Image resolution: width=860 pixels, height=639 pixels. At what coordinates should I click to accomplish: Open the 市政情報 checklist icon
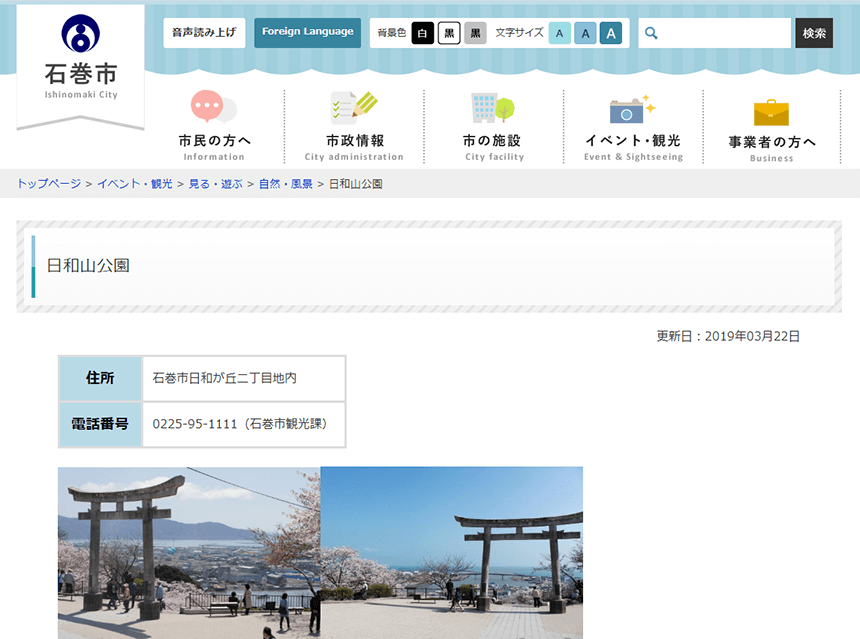pyautogui.click(x=353, y=107)
